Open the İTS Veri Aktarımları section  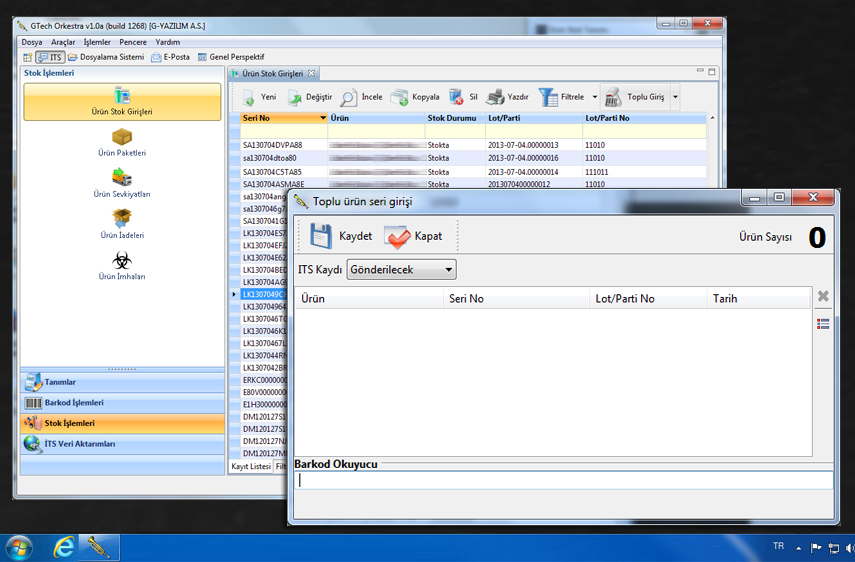pyautogui.click(x=122, y=444)
